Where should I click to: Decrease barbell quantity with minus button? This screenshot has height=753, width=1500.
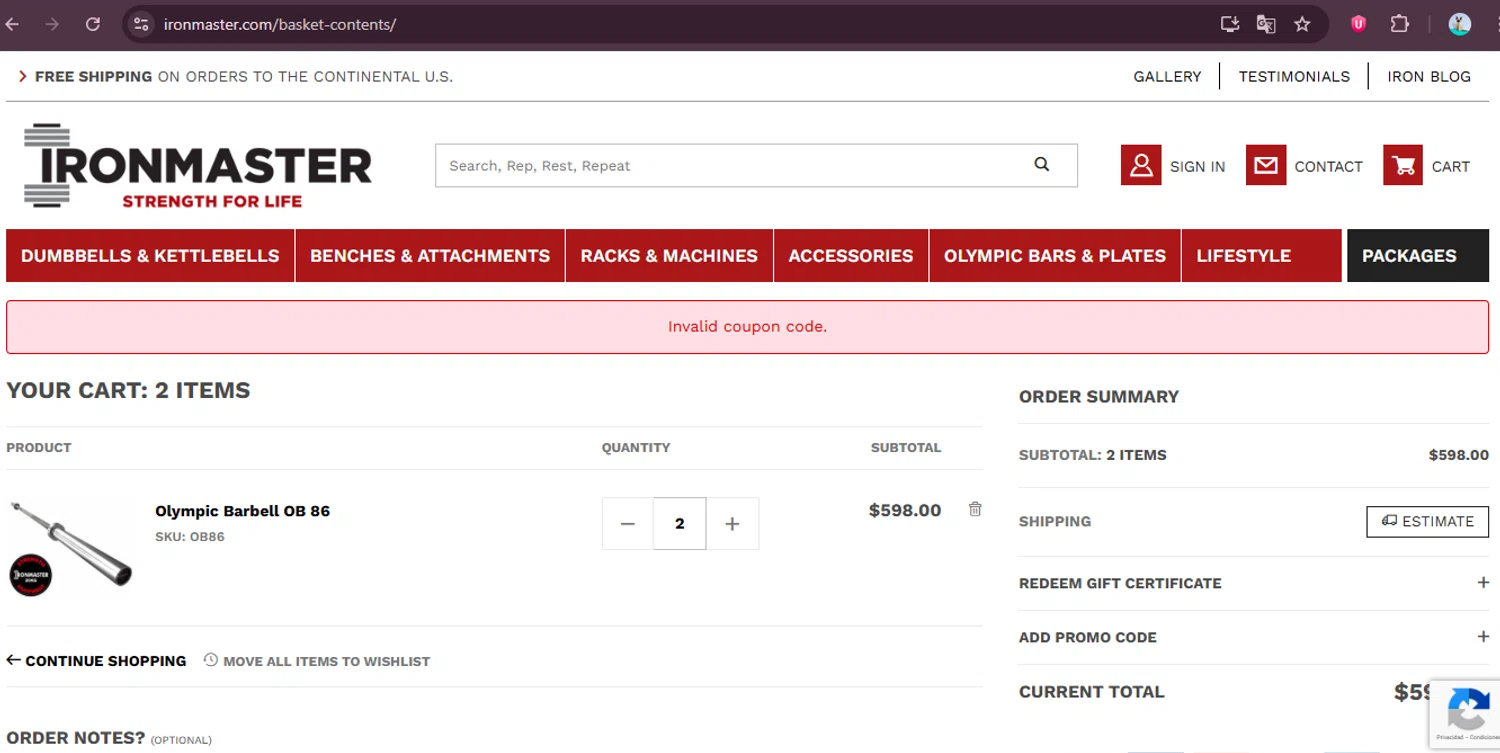(628, 524)
